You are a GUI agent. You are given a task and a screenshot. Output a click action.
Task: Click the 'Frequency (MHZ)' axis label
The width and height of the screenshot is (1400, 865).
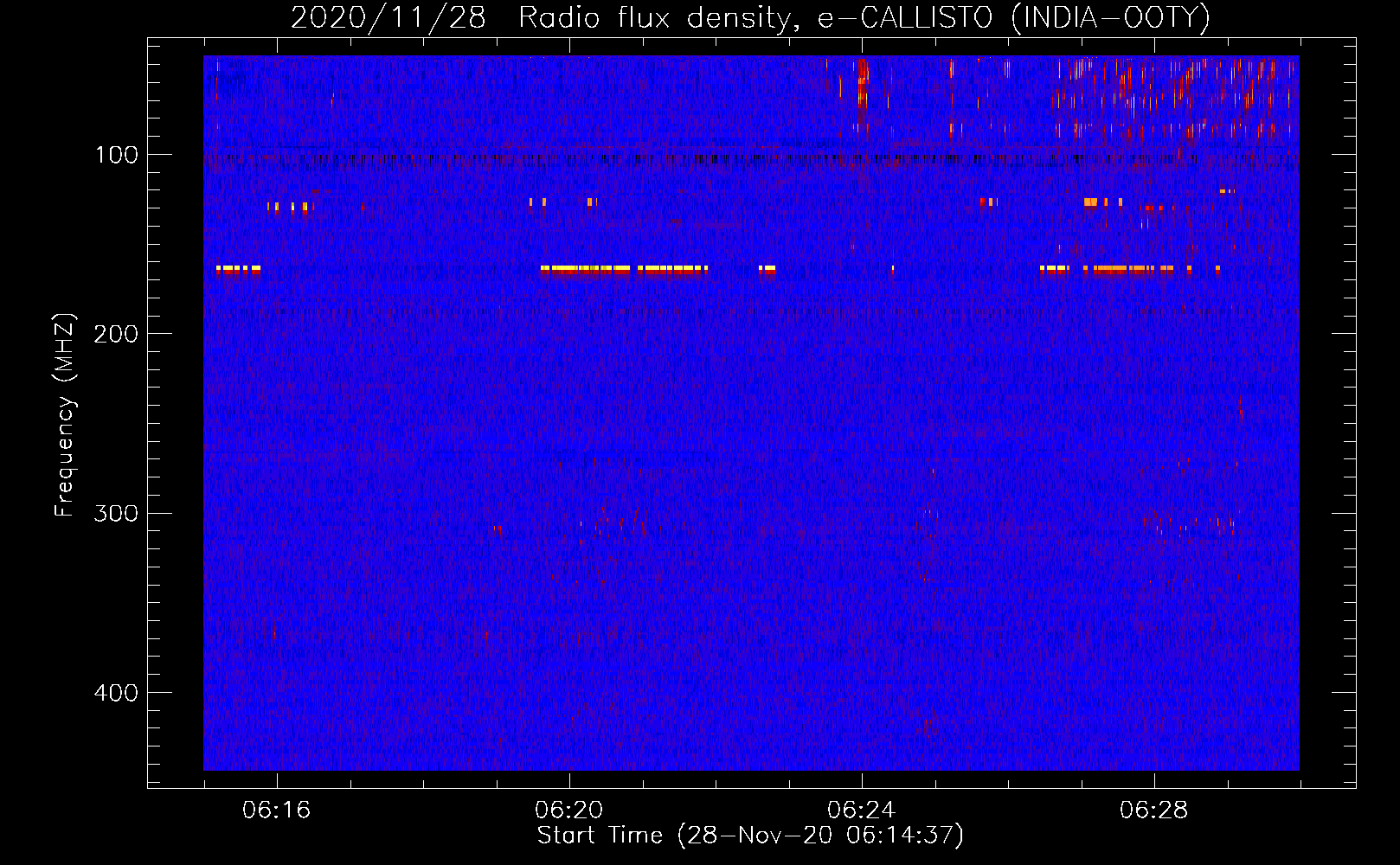(65, 415)
